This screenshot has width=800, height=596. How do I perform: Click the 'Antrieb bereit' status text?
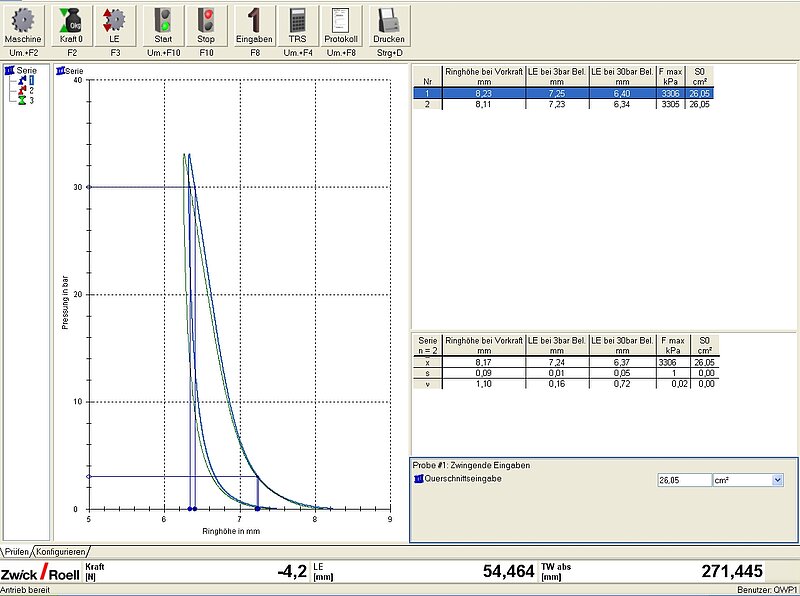coord(26,590)
